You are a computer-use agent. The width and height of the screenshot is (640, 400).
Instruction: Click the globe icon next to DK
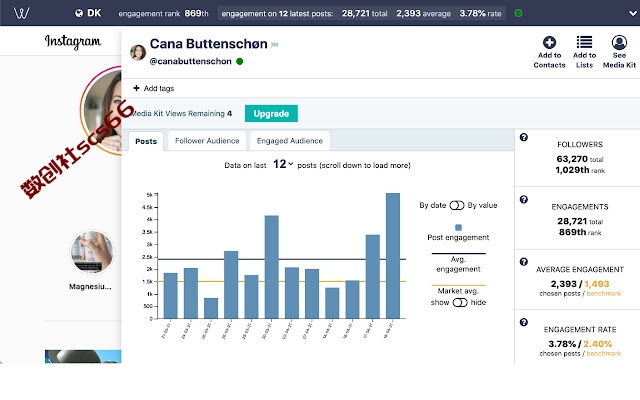click(79, 13)
